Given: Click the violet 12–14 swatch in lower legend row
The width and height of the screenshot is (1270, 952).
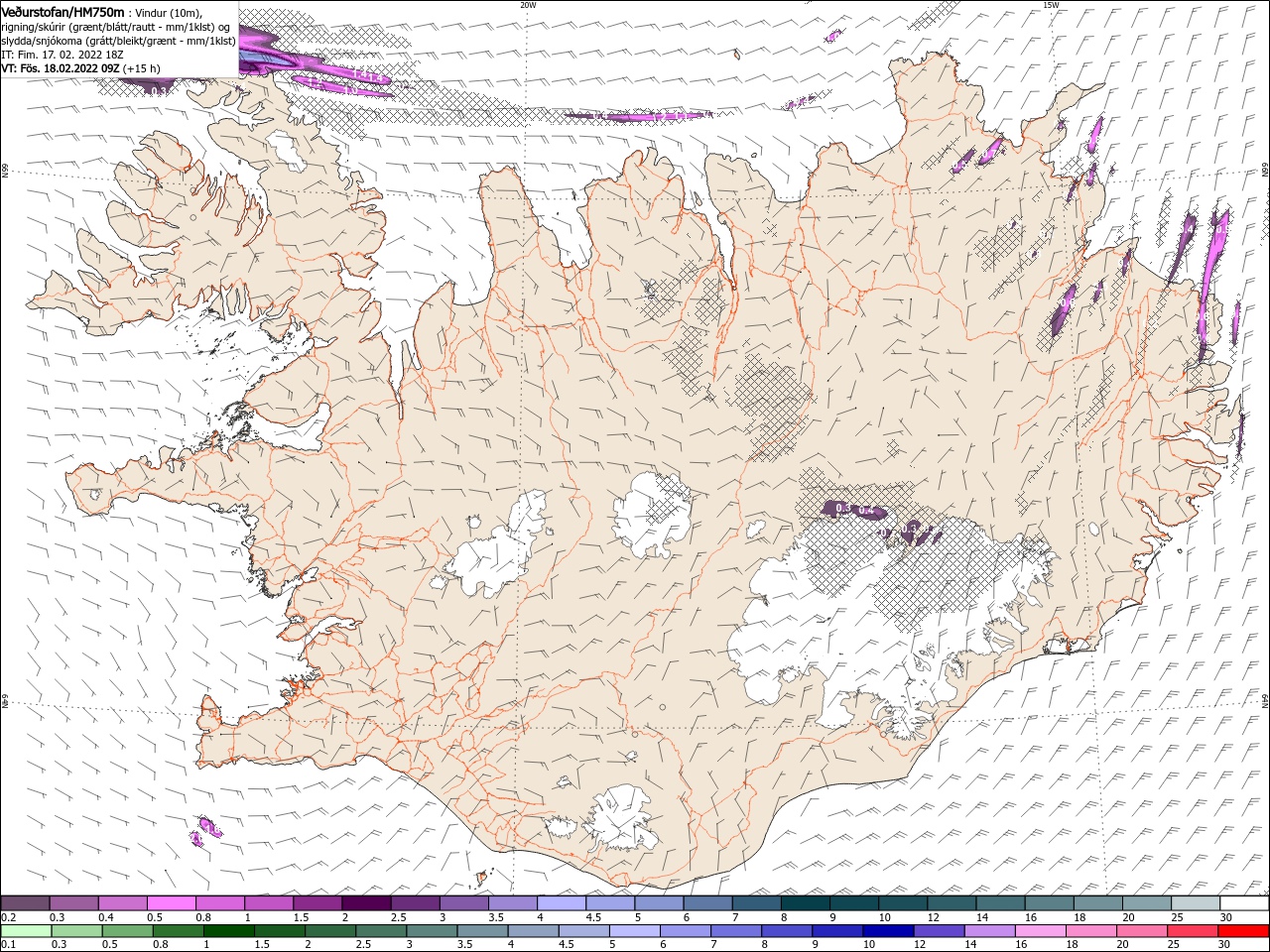Looking at the screenshot, I should pos(939,931).
